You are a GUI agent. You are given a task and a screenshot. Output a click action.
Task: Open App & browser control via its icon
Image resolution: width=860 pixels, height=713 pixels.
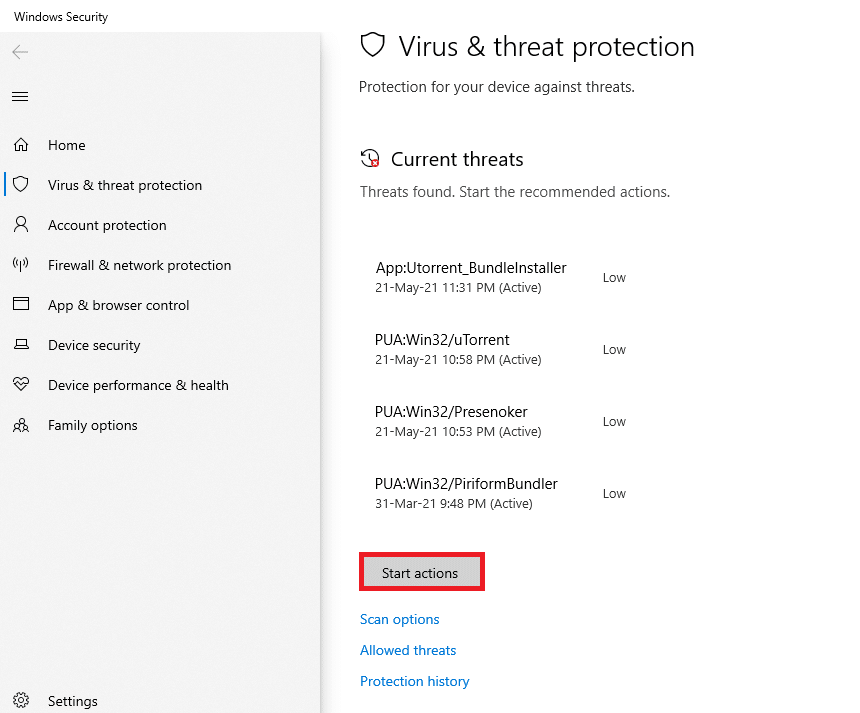(21, 305)
